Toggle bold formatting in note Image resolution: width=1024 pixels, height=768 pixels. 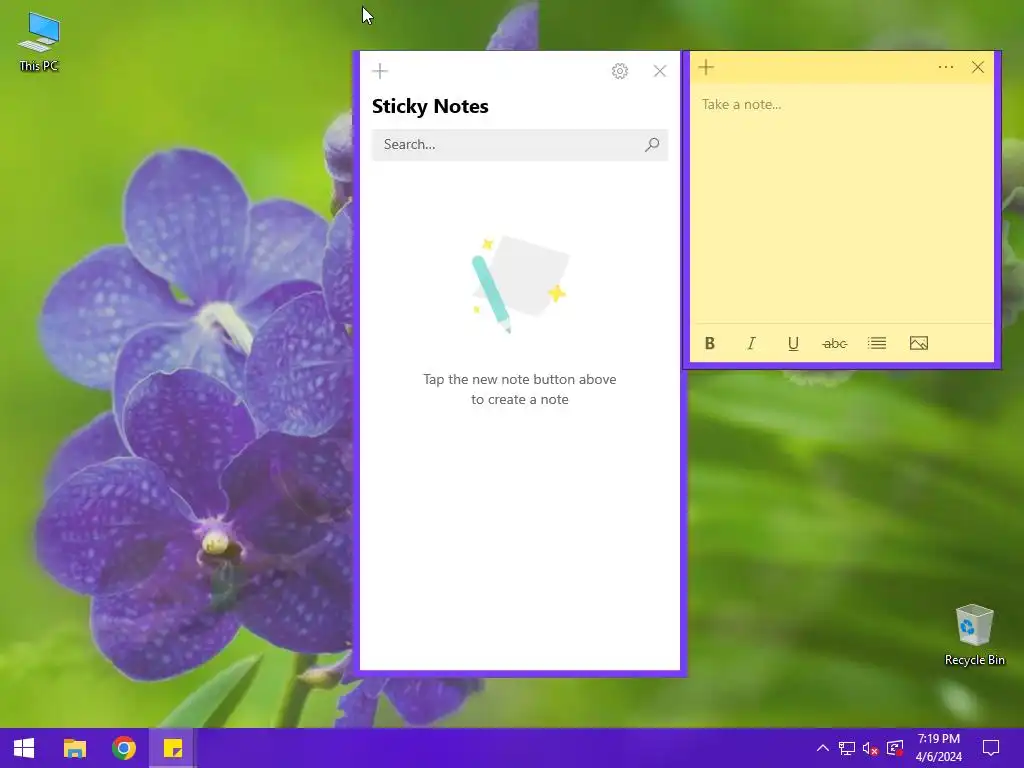click(x=710, y=344)
